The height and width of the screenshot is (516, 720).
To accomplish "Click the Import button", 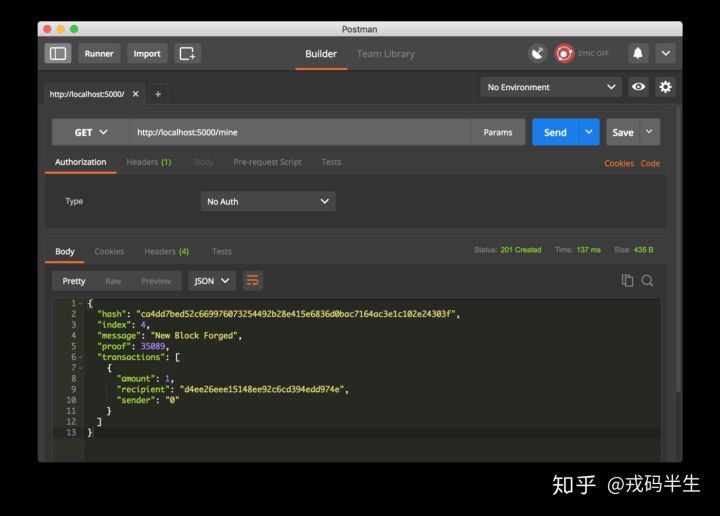I will coord(147,54).
